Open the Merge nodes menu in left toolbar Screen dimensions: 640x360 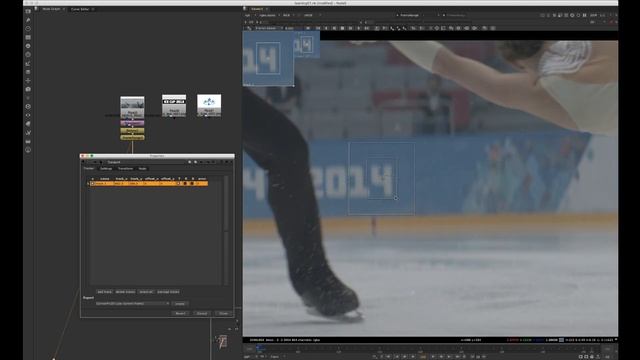28,72
